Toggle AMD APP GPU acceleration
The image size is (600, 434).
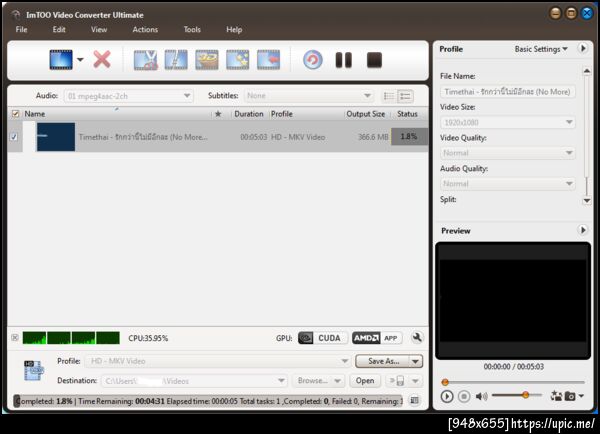(x=377, y=338)
